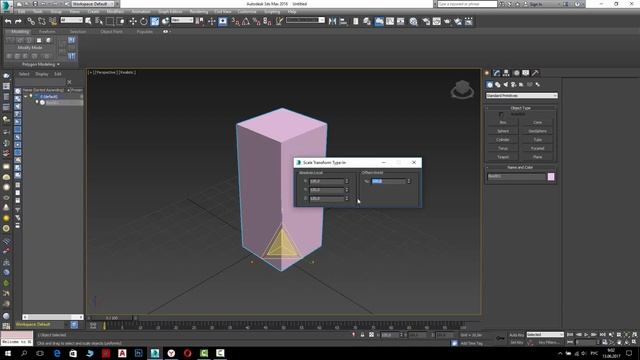Click the Redo arrow in the main toolbar
This screenshot has width=640, height=360.
click(18, 21)
